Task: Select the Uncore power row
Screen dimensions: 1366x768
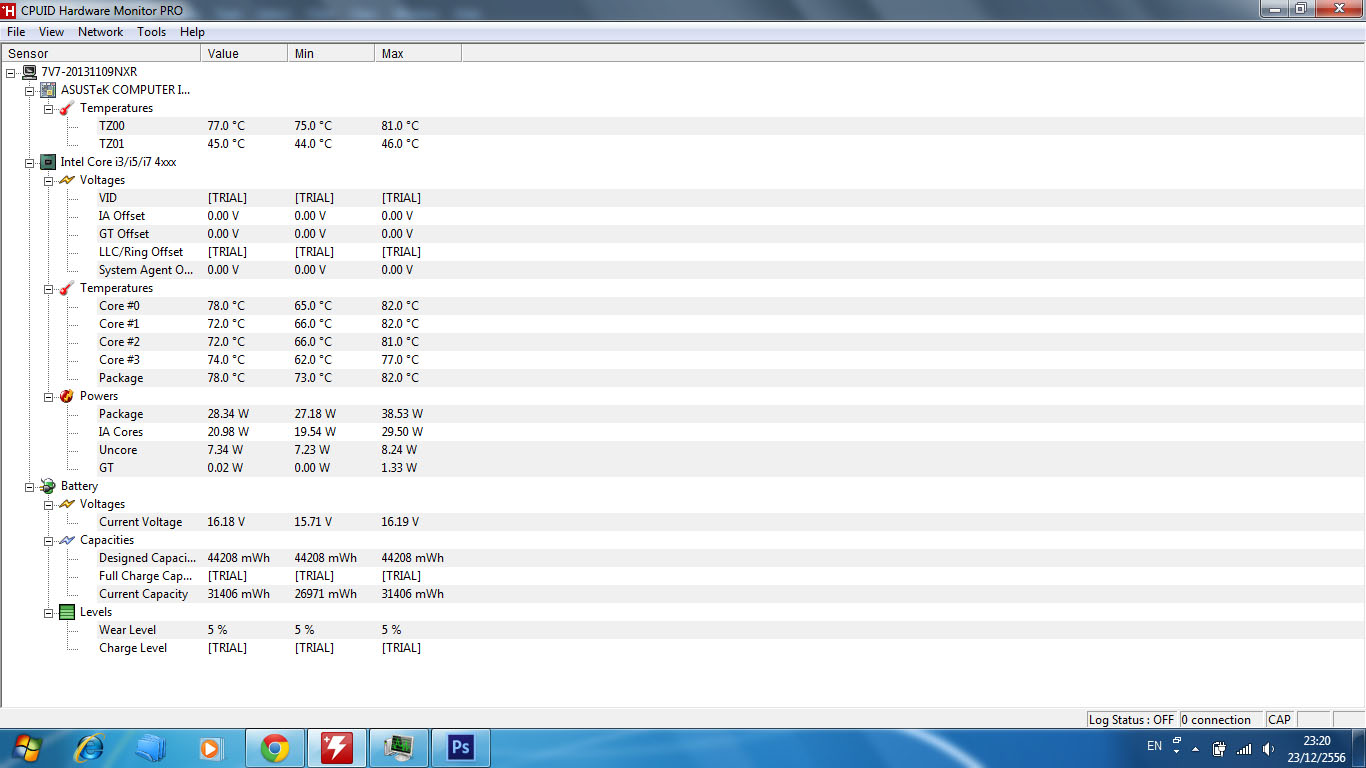Action: point(682,450)
